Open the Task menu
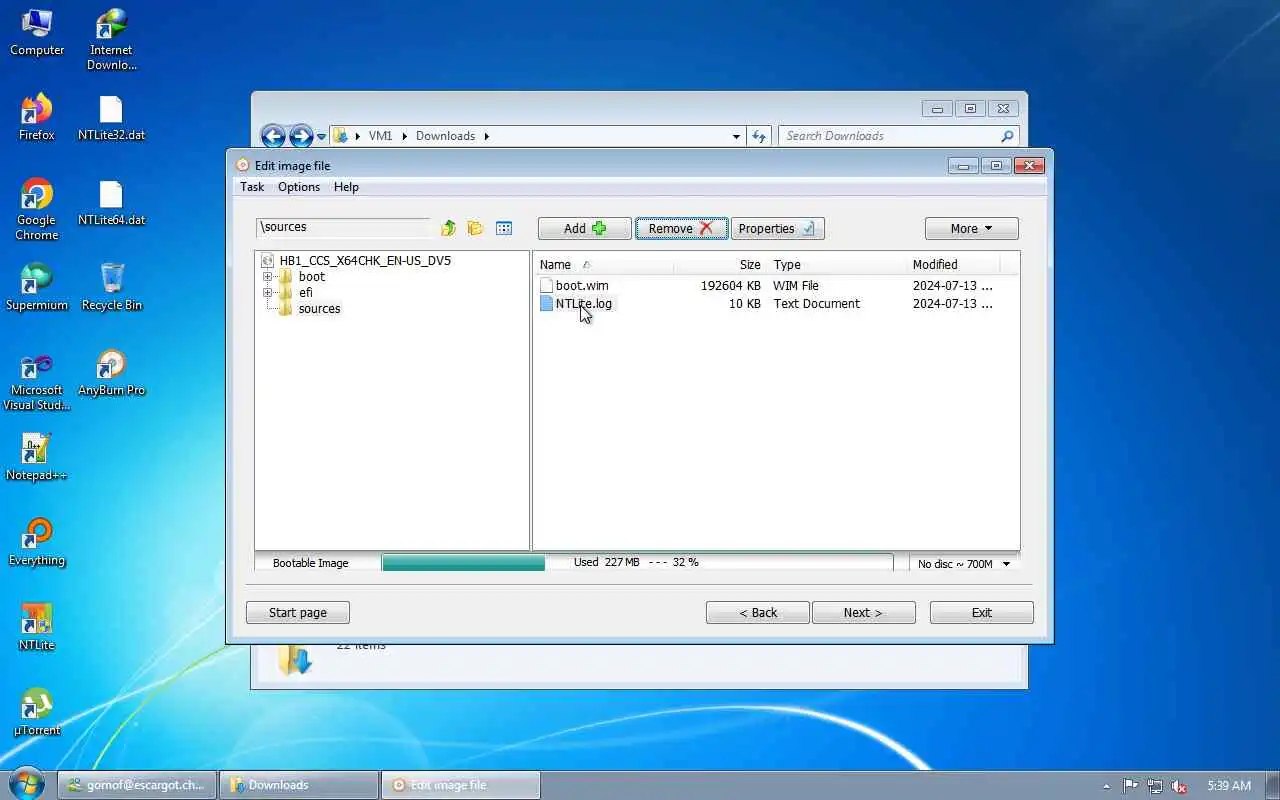This screenshot has height=800, width=1280. (x=252, y=187)
